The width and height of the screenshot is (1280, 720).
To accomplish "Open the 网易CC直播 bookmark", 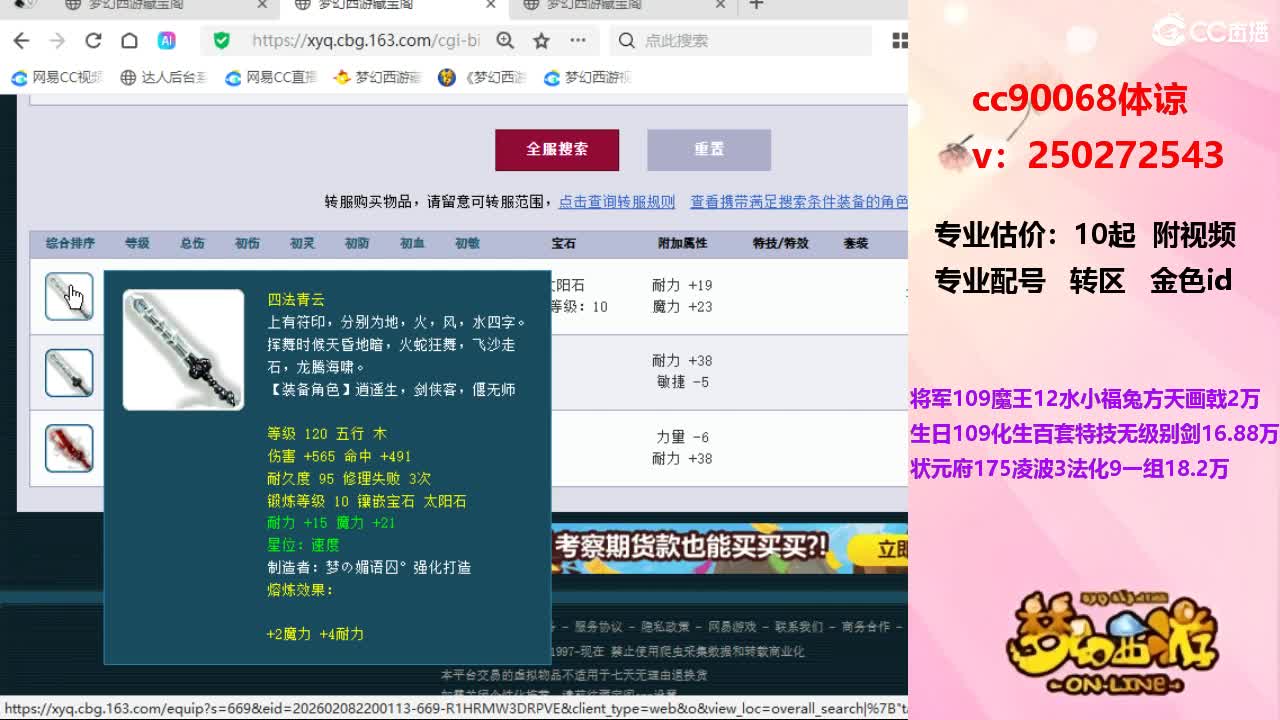I will [271, 77].
